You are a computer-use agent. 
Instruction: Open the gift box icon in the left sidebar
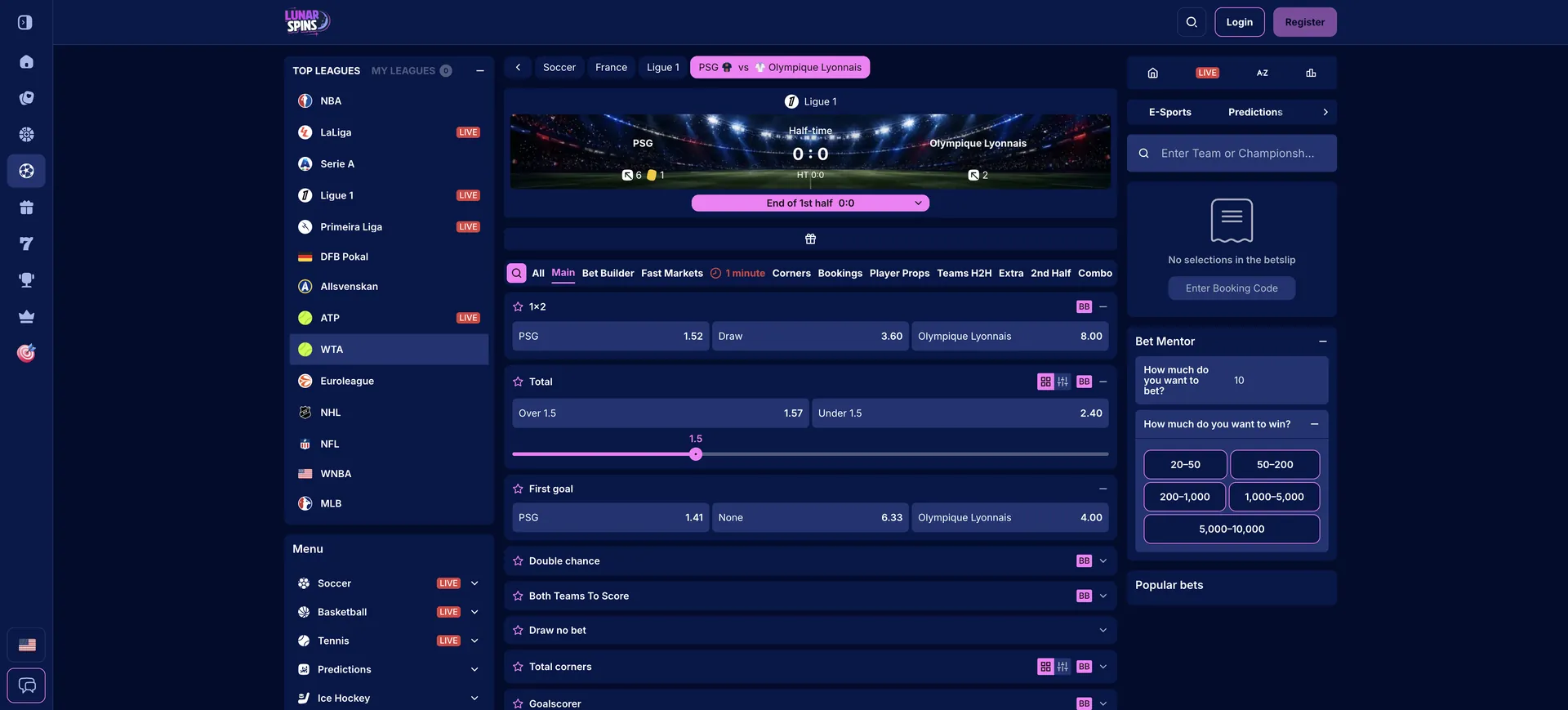click(x=26, y=208)
